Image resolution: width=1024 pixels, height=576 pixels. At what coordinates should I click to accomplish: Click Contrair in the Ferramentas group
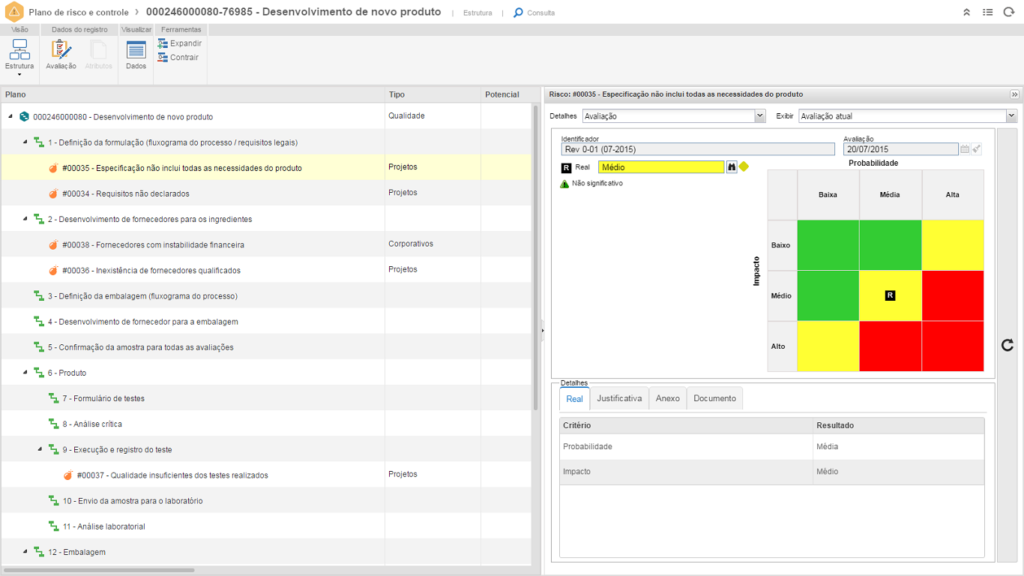coord(179,58)
